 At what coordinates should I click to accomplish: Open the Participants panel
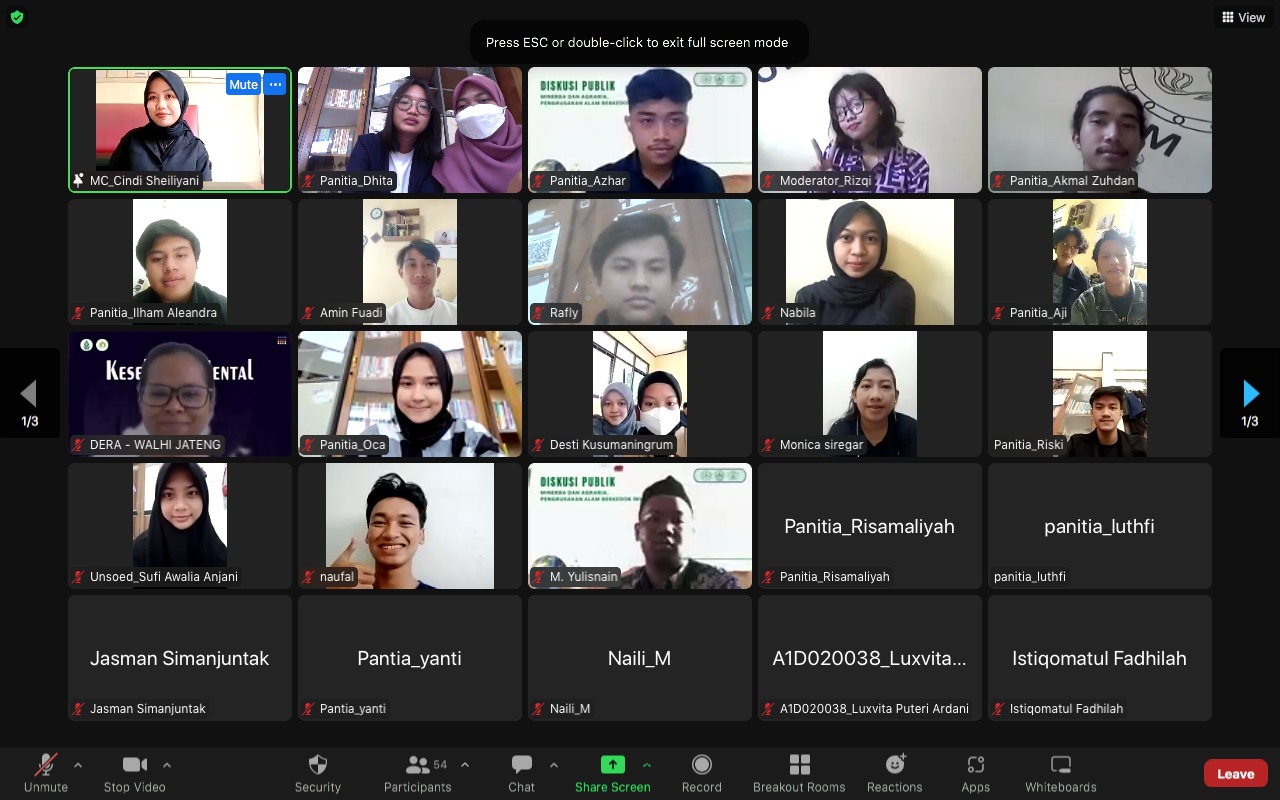[x=418, y=766]
